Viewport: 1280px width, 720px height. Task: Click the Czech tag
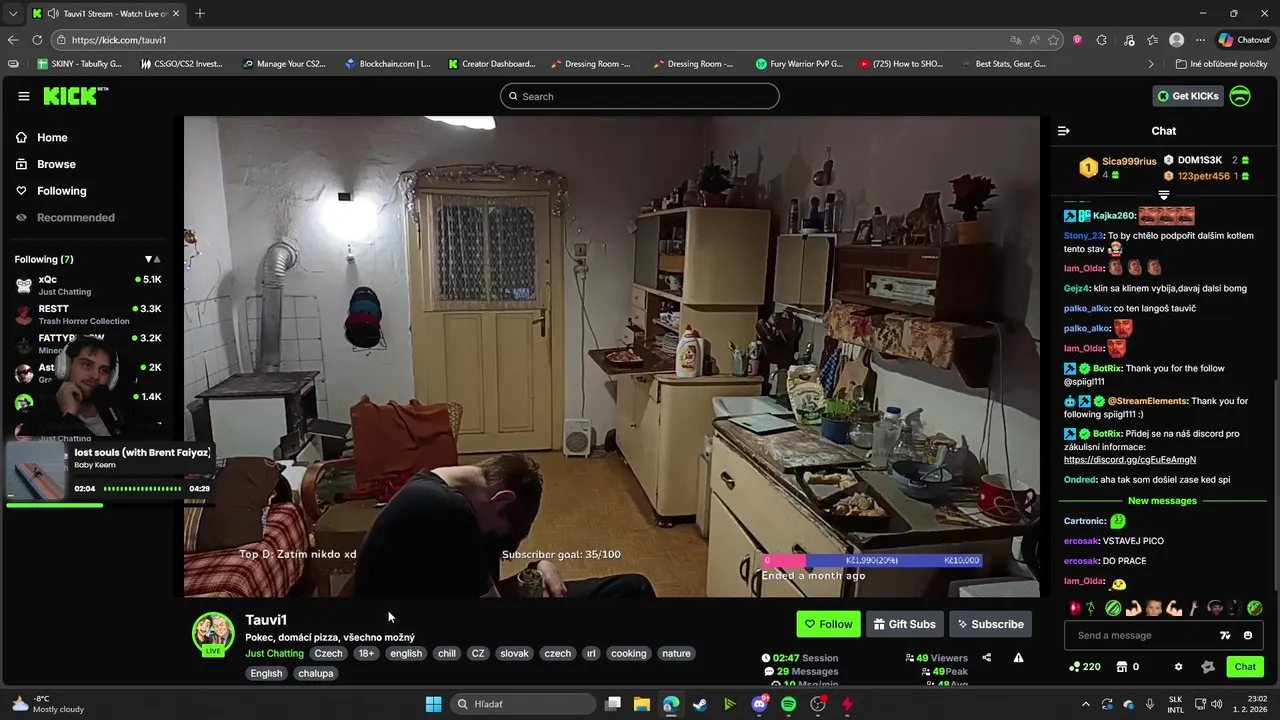click(x=328, y=654)
